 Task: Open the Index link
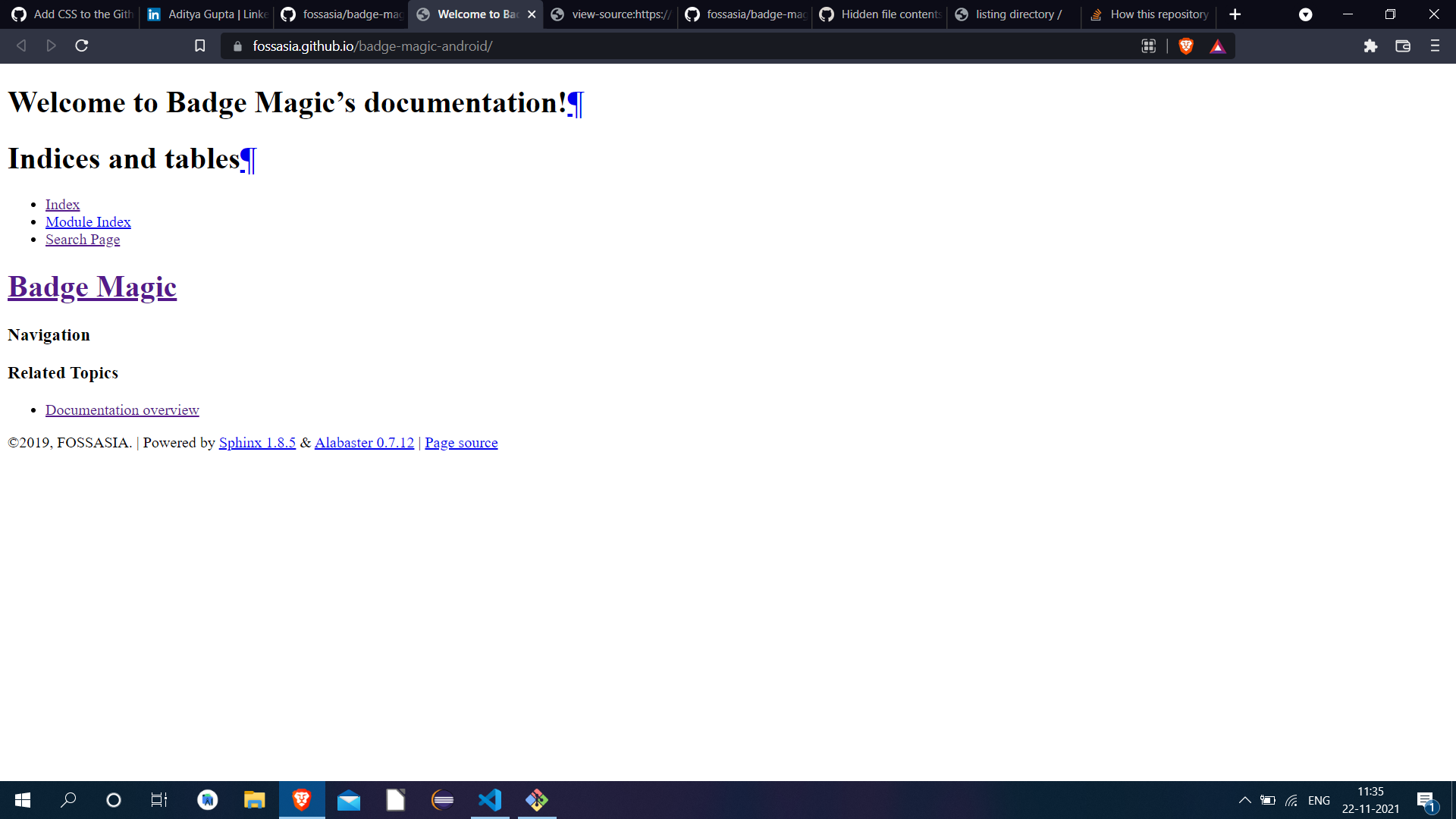[x=62, y=205]
